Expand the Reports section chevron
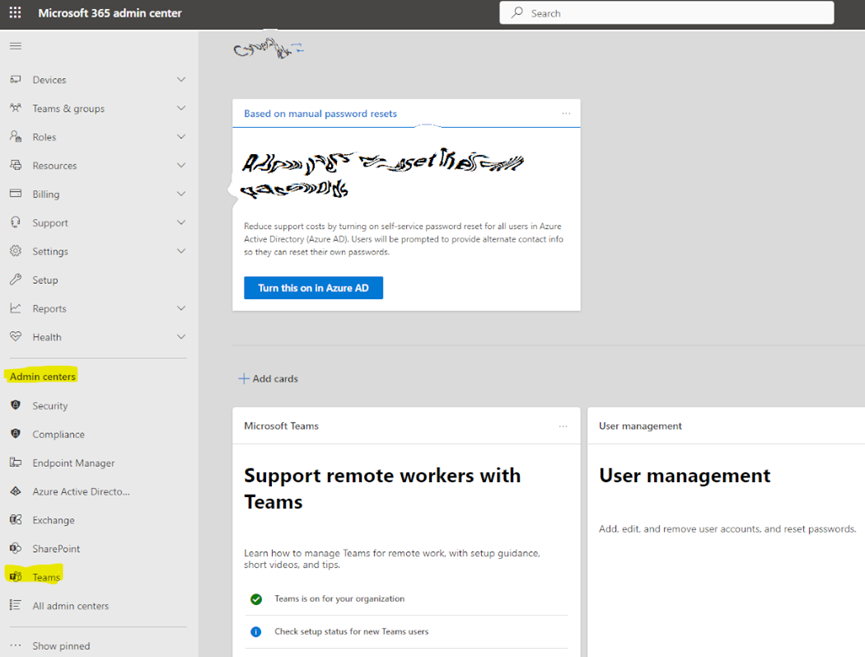This screenshot has width=865, height=657. 181,309
